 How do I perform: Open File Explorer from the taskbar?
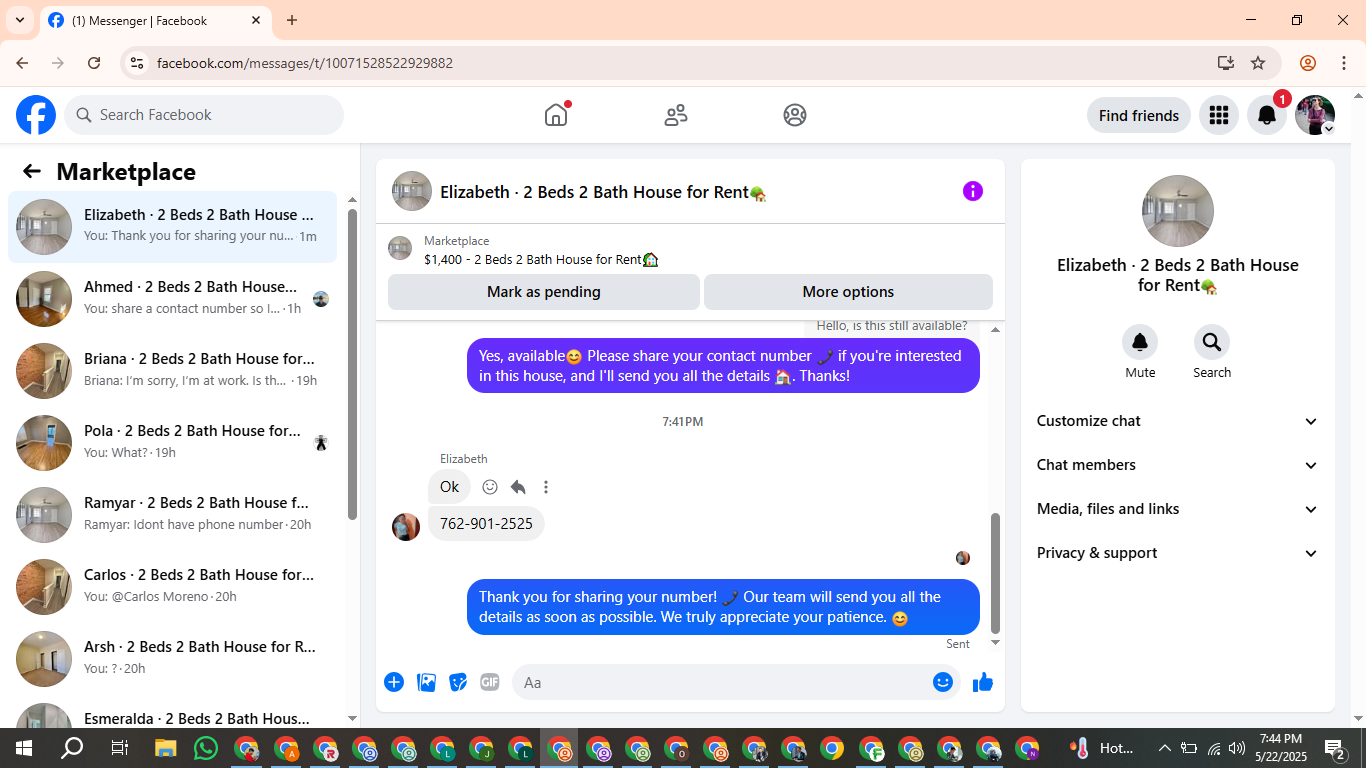[x=166, y=748]
